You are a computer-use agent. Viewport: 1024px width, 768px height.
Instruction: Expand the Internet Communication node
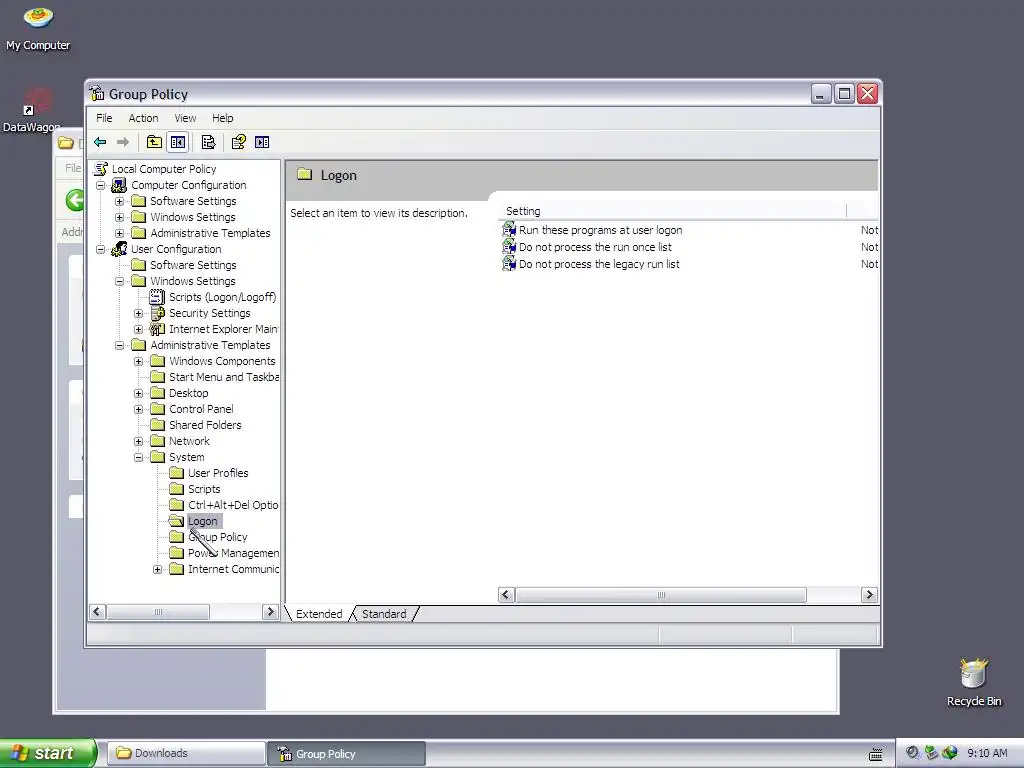coord(157,569)
